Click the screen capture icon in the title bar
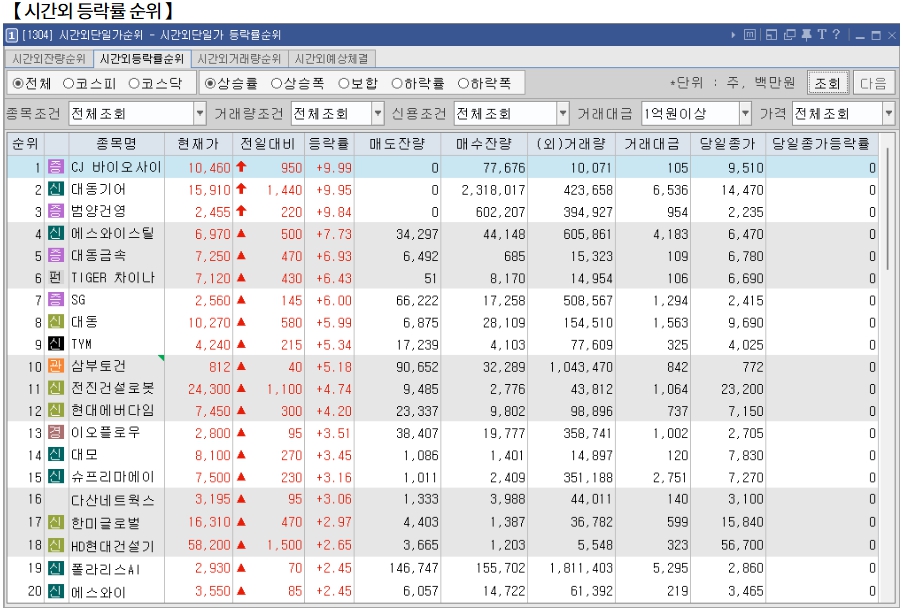This screenshot has width=903, height=611. (x=749, y=33)
